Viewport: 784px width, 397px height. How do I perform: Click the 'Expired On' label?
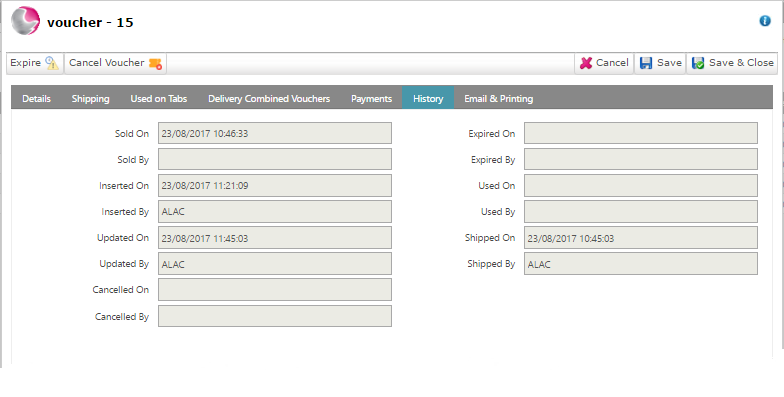pyautogui.click(x=492, y=134)
